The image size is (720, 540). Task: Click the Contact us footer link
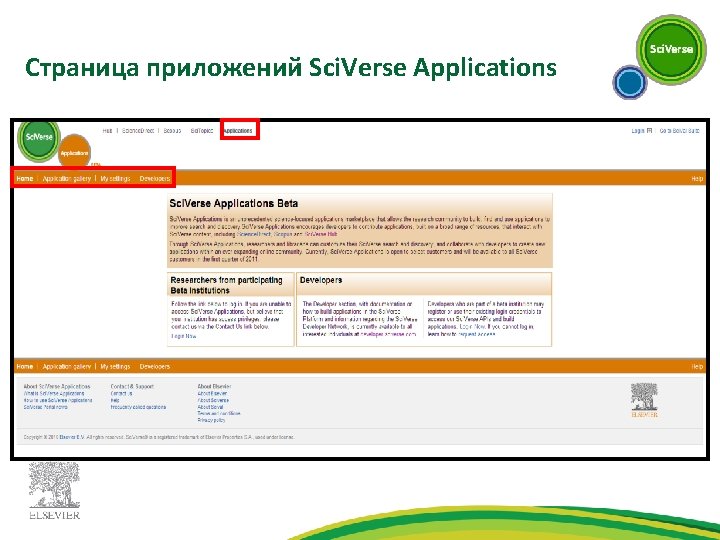(121, 394)
